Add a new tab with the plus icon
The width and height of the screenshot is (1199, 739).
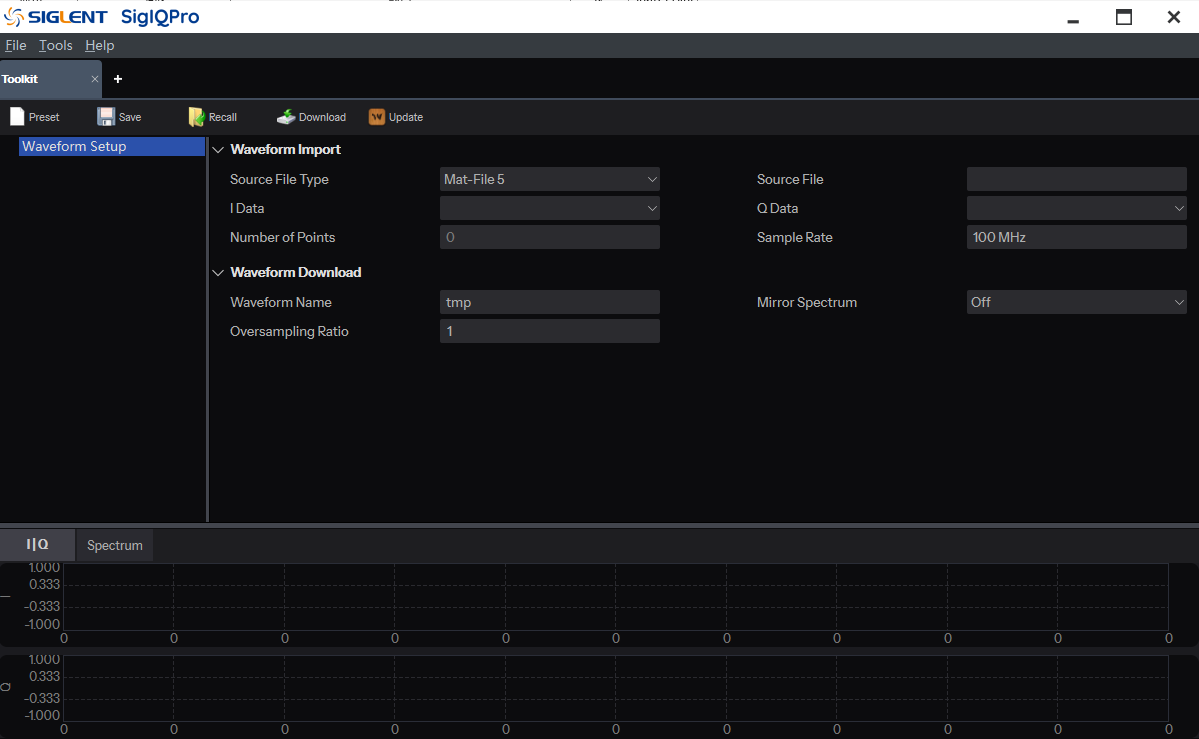tap(118, 79)
